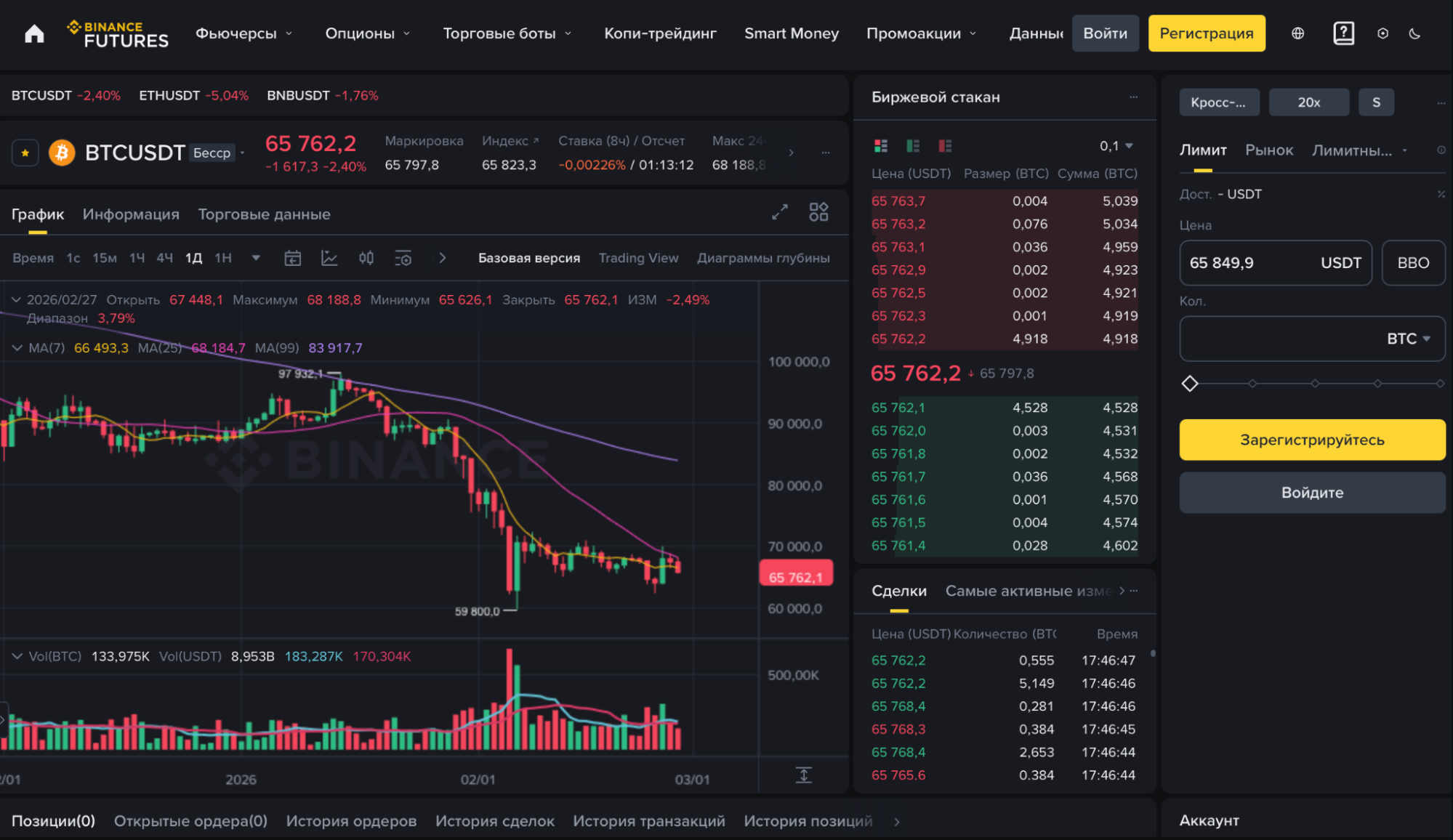The image size is (1453, 840).
Task: Mark BTCUSDT as favorite star
Action: click(x=25, y=153)
